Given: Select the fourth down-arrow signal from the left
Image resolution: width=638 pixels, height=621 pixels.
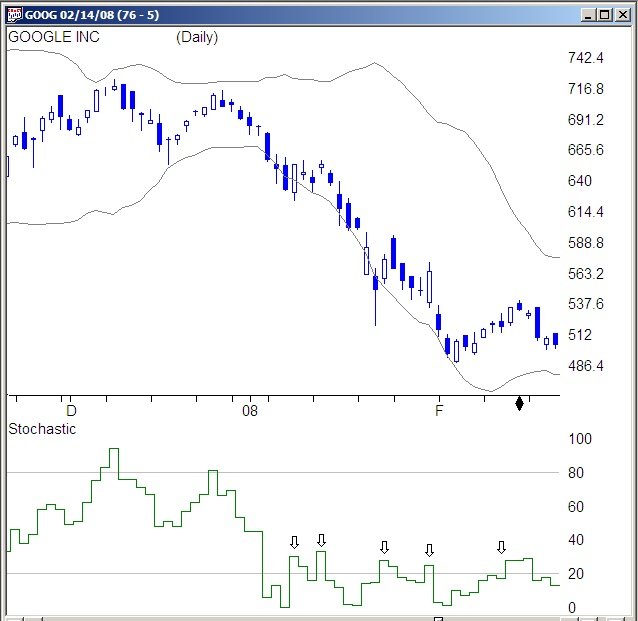Looking at the screenshot, I should 429,550.
